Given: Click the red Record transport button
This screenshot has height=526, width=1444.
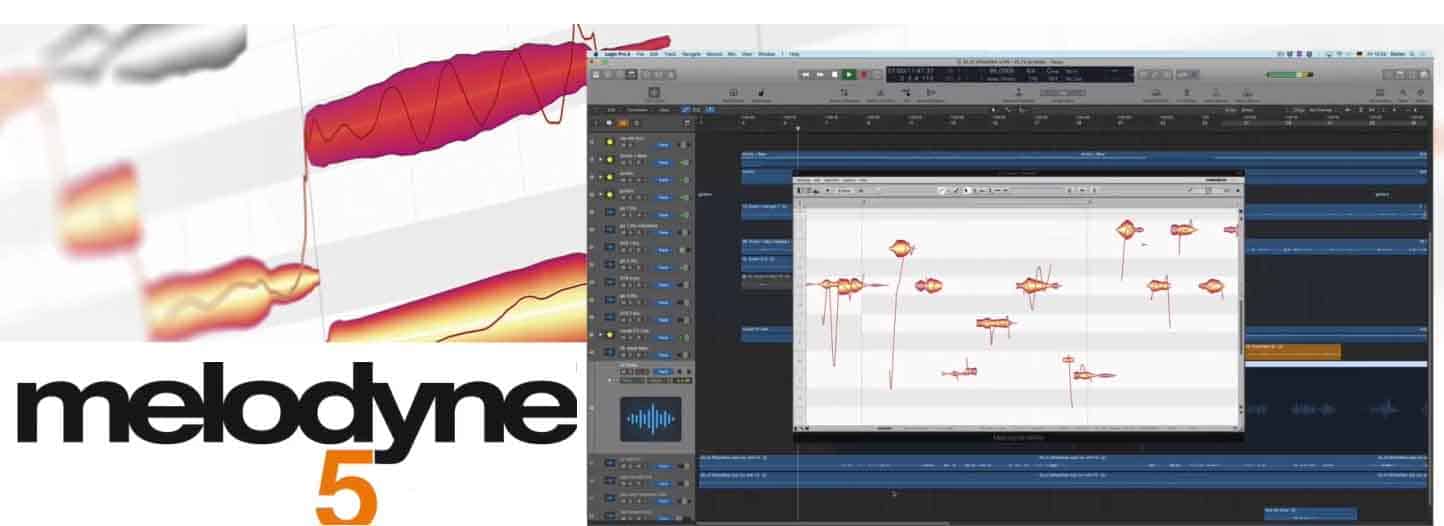Looking at the screenshot, I should pos(864,75).
